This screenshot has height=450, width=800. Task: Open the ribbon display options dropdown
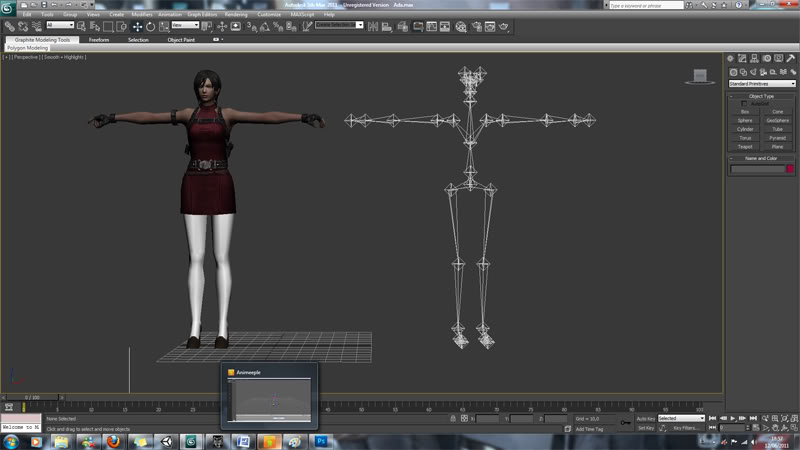[x=218, y=39]
